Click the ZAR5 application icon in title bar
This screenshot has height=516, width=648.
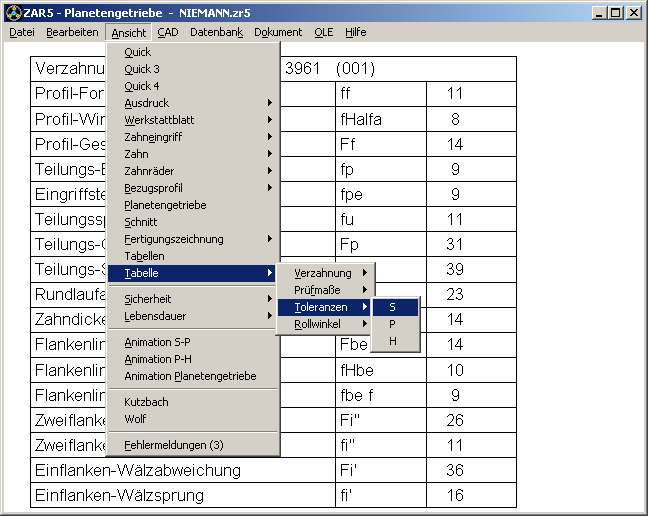coord(12,13)
